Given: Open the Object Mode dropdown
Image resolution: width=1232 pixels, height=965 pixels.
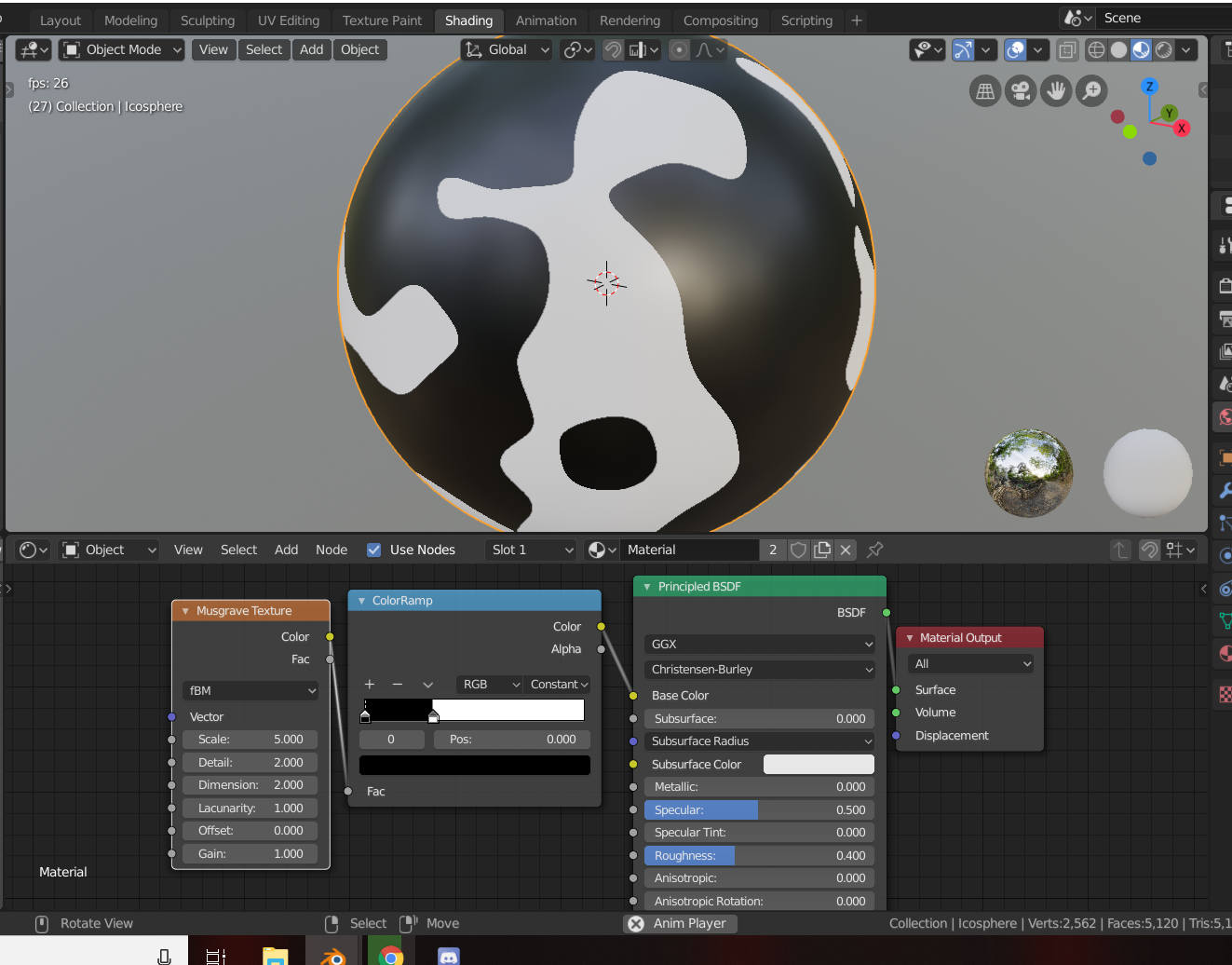Looking at the screenshot, I should point(122,49).
